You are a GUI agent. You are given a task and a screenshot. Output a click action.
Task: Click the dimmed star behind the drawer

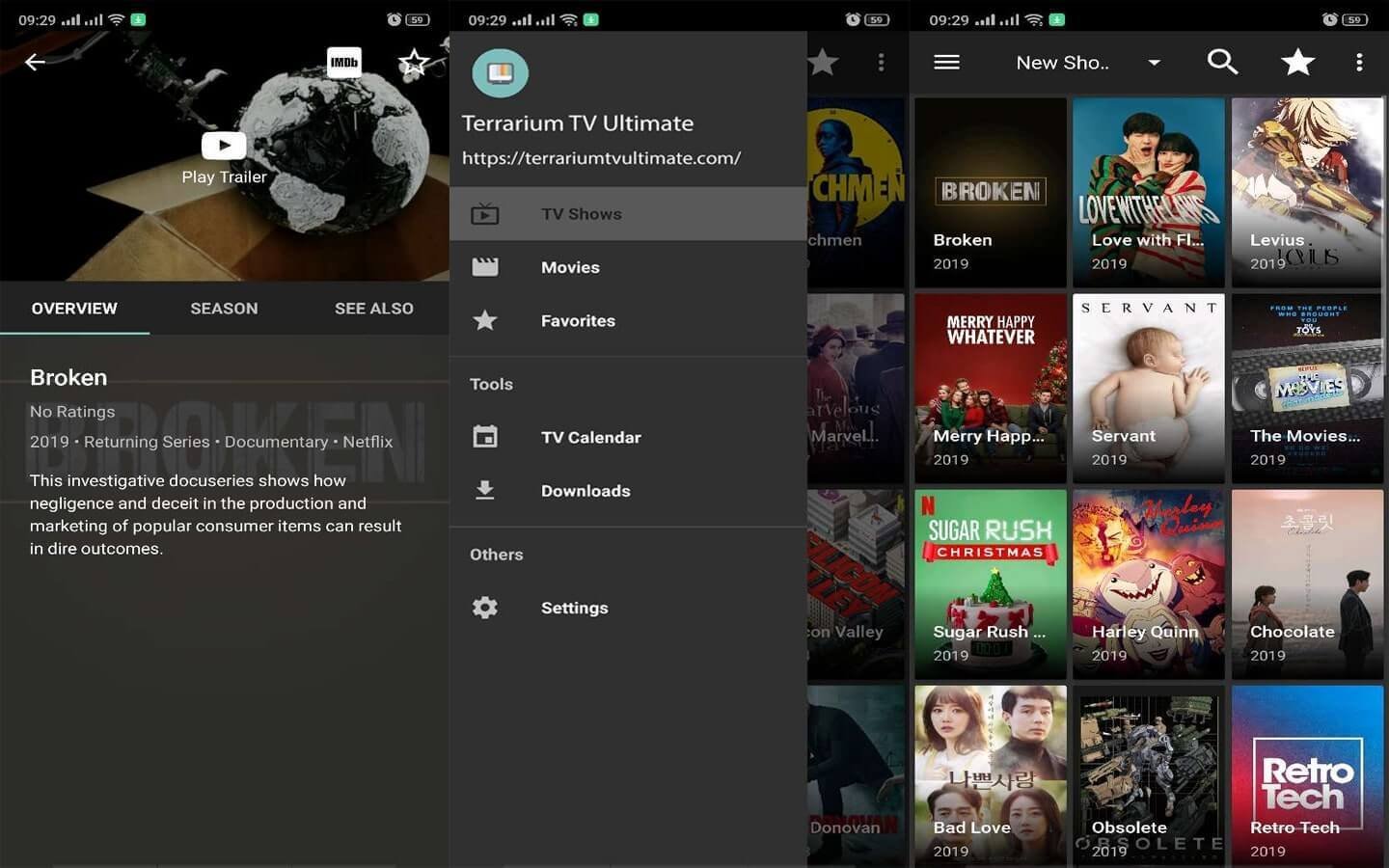823,63
